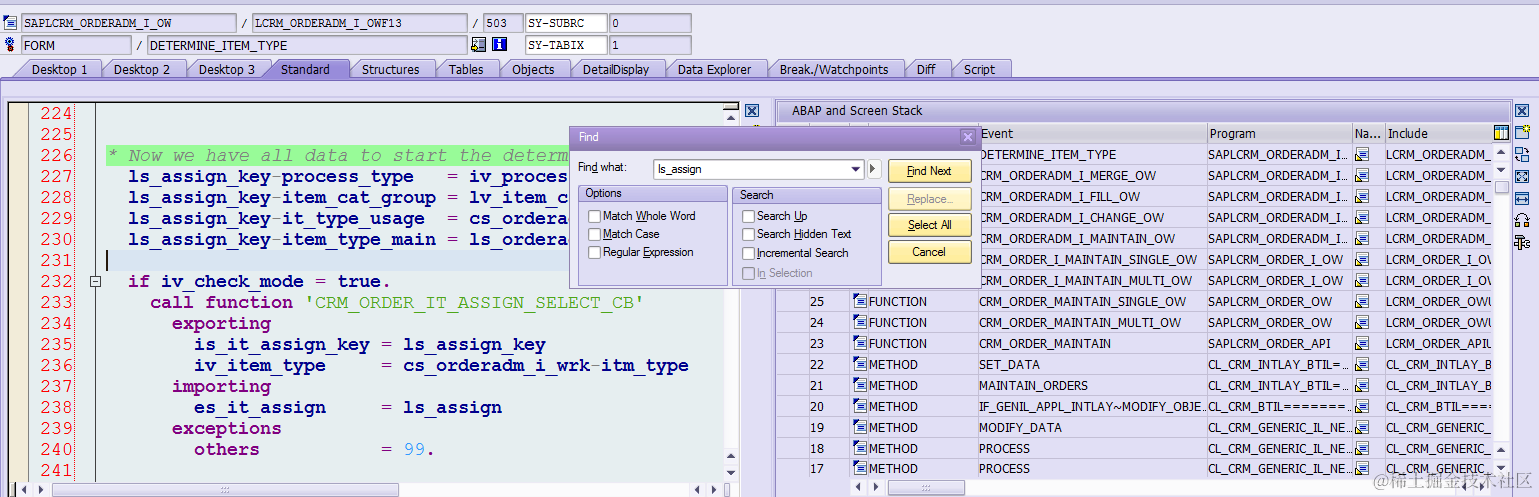This screenshot has width=1539, height=497.
Task: Click the stack table vertical scrollbar thumb
Action: pos(1501,187)
